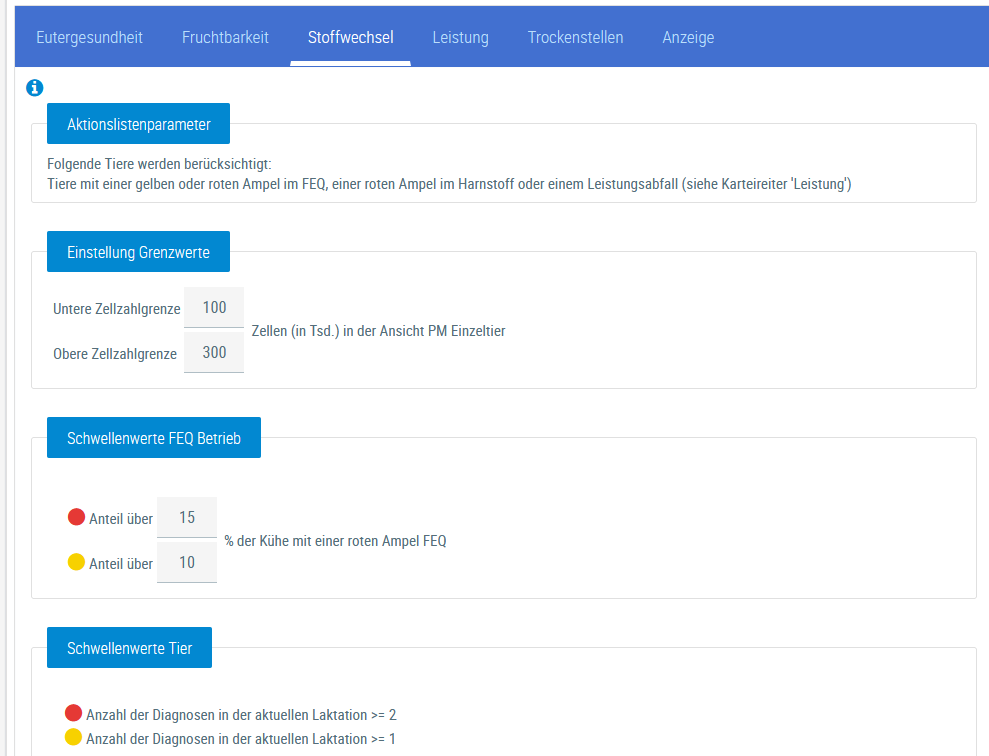The height and width of the screenshot is (756, 989).
Task: Open the Fruchtbarkeit tab
Action: (225, 38)
